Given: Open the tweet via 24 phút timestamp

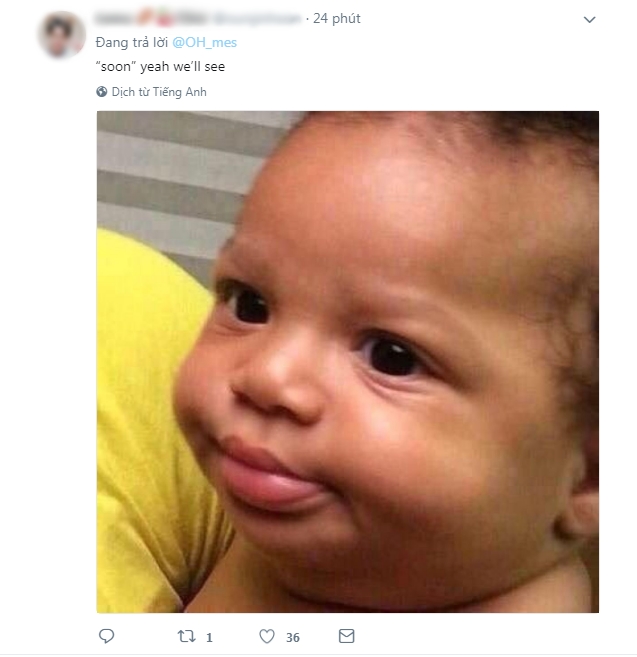Looking at the screenshot, I should [x=337, y=18].
